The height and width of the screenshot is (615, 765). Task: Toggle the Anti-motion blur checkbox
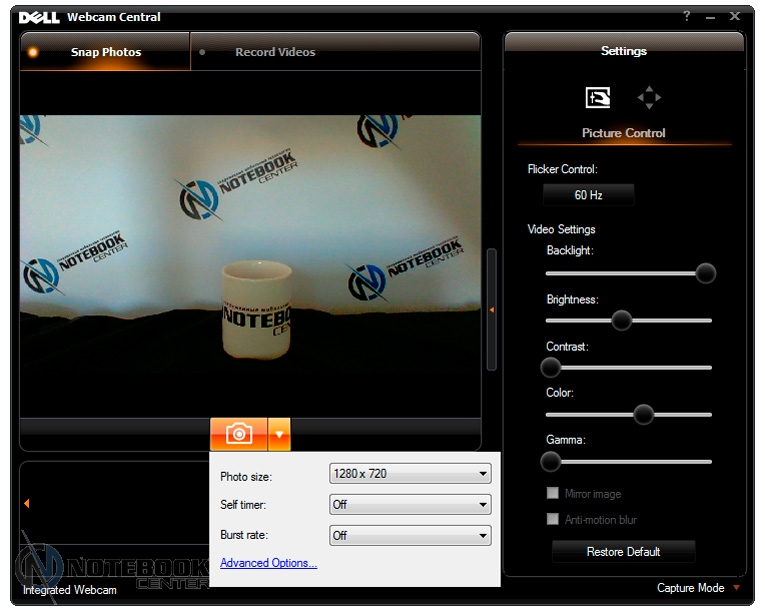(552, 519)
